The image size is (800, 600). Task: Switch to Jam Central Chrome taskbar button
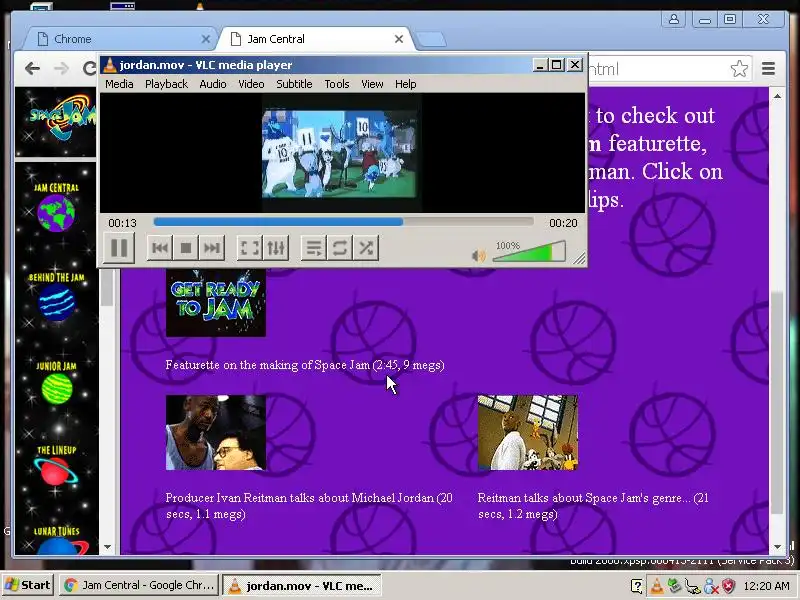click(x=139, y=585)
